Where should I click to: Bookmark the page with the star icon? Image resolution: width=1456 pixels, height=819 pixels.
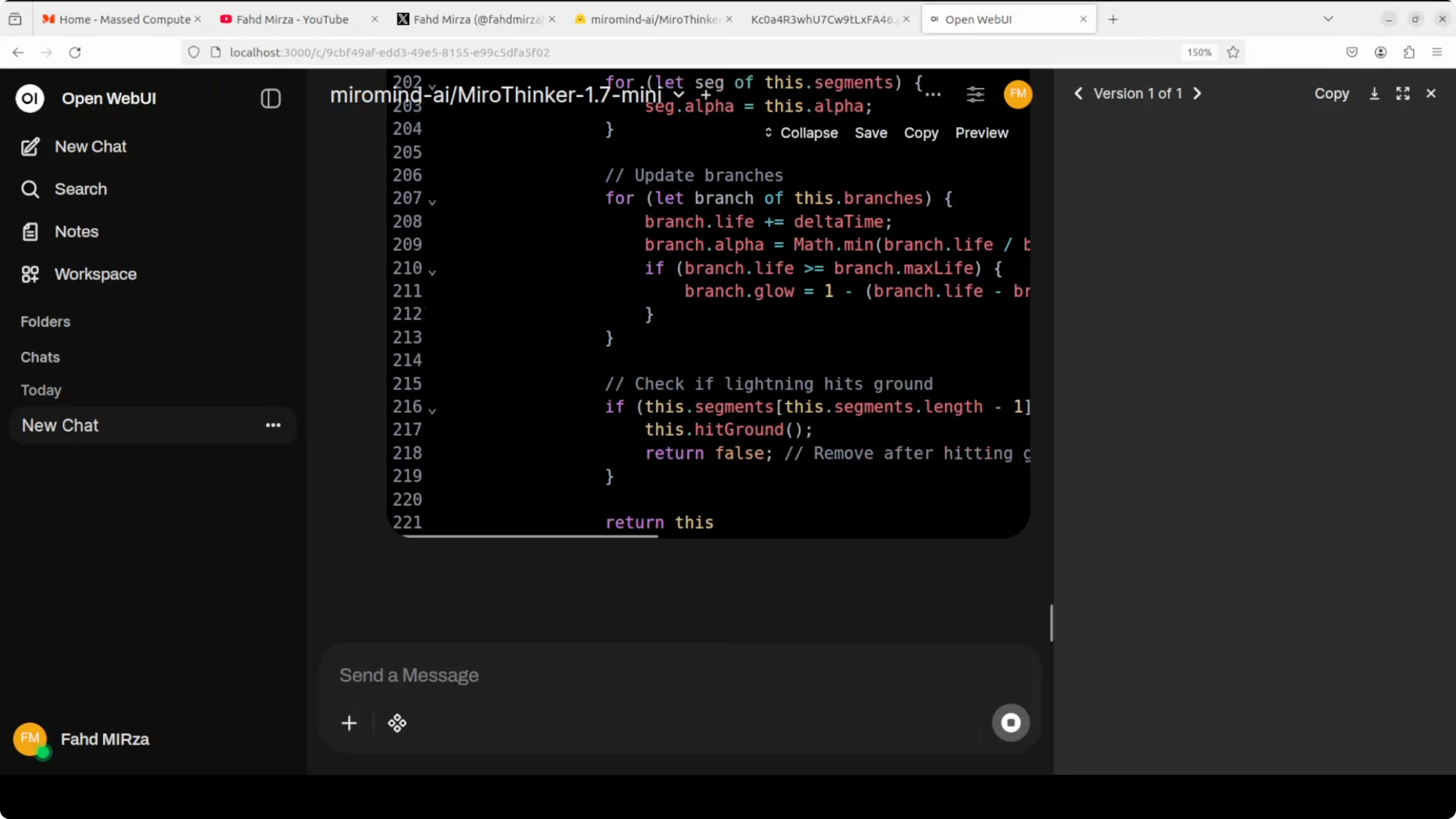[1233, 52]
